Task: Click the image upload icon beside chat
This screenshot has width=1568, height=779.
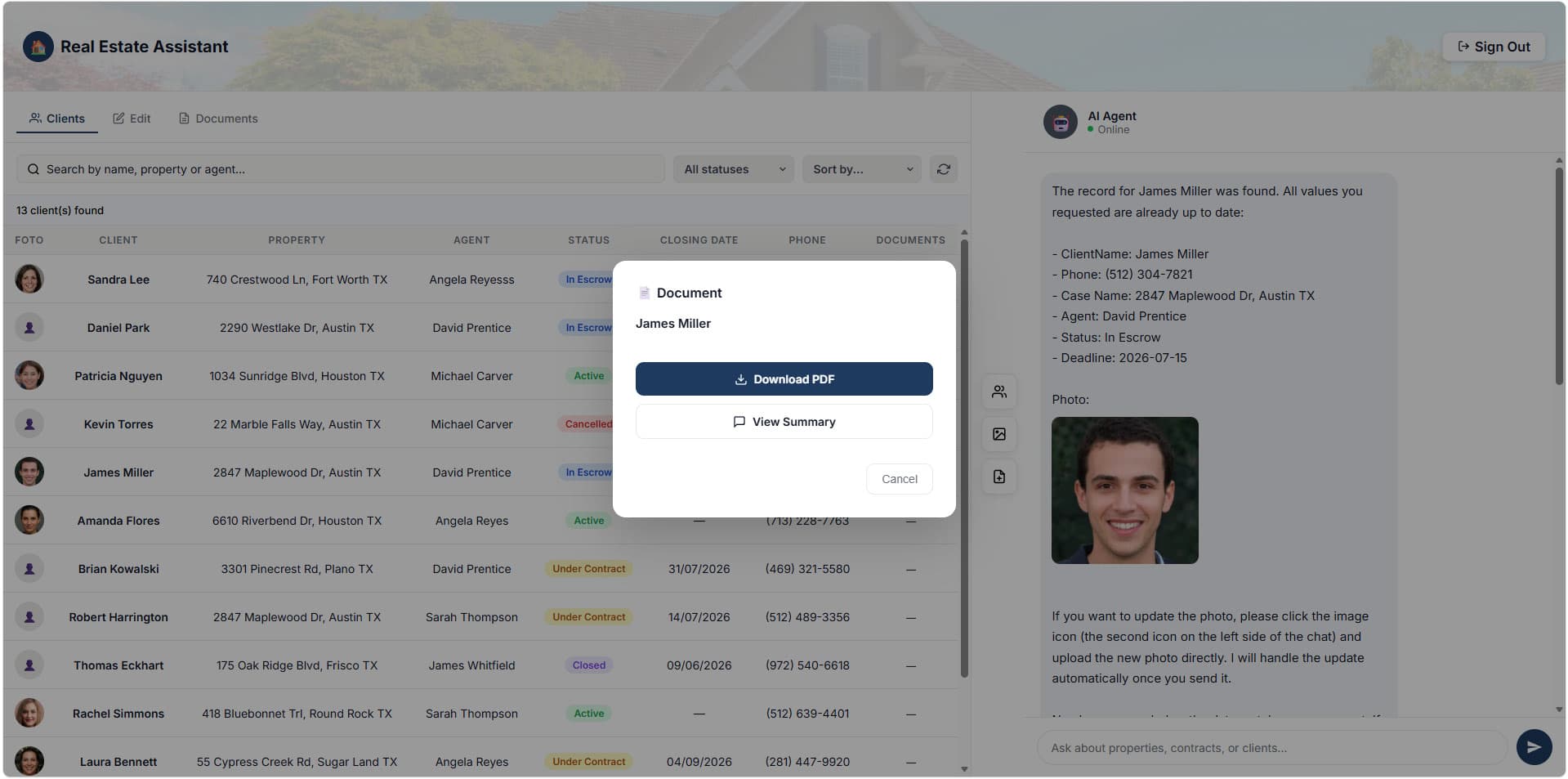Action: pos(998,434)
